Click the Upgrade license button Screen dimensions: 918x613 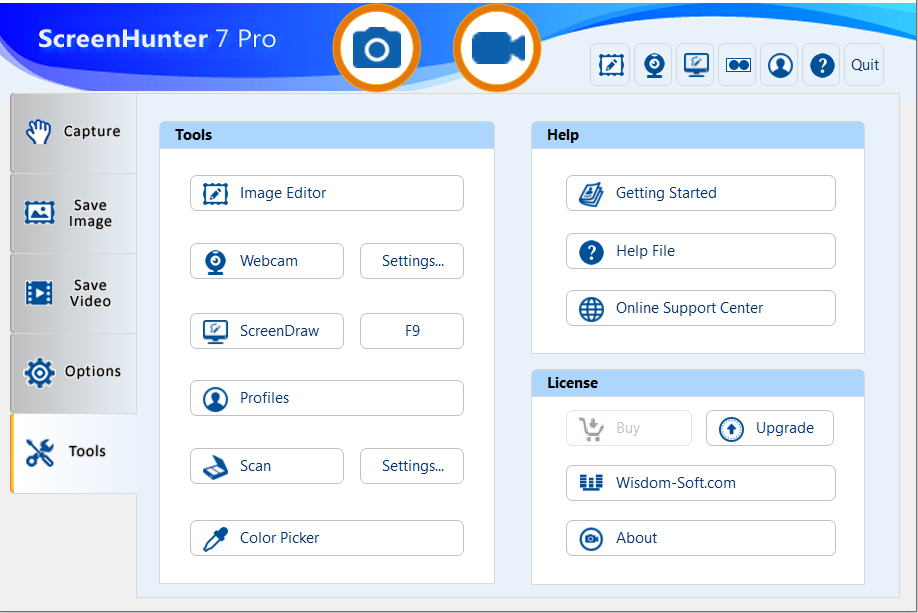coord(769,428)
